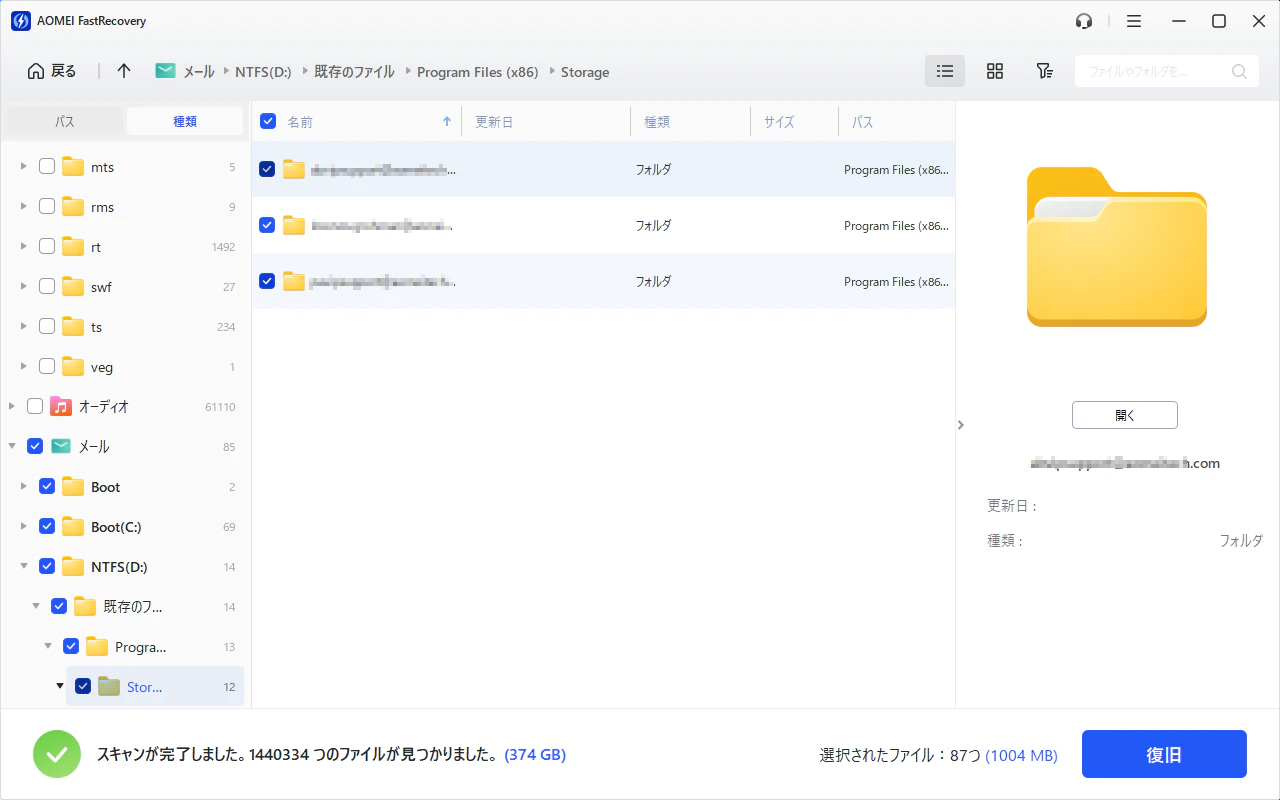Click the 開く button
This screenshot has height=800, width=1280.
coord(1125,415)
